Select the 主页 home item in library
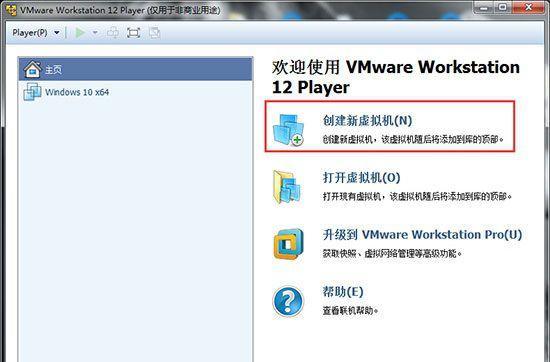This screenshot has width=550, height=362. (136, 69)
